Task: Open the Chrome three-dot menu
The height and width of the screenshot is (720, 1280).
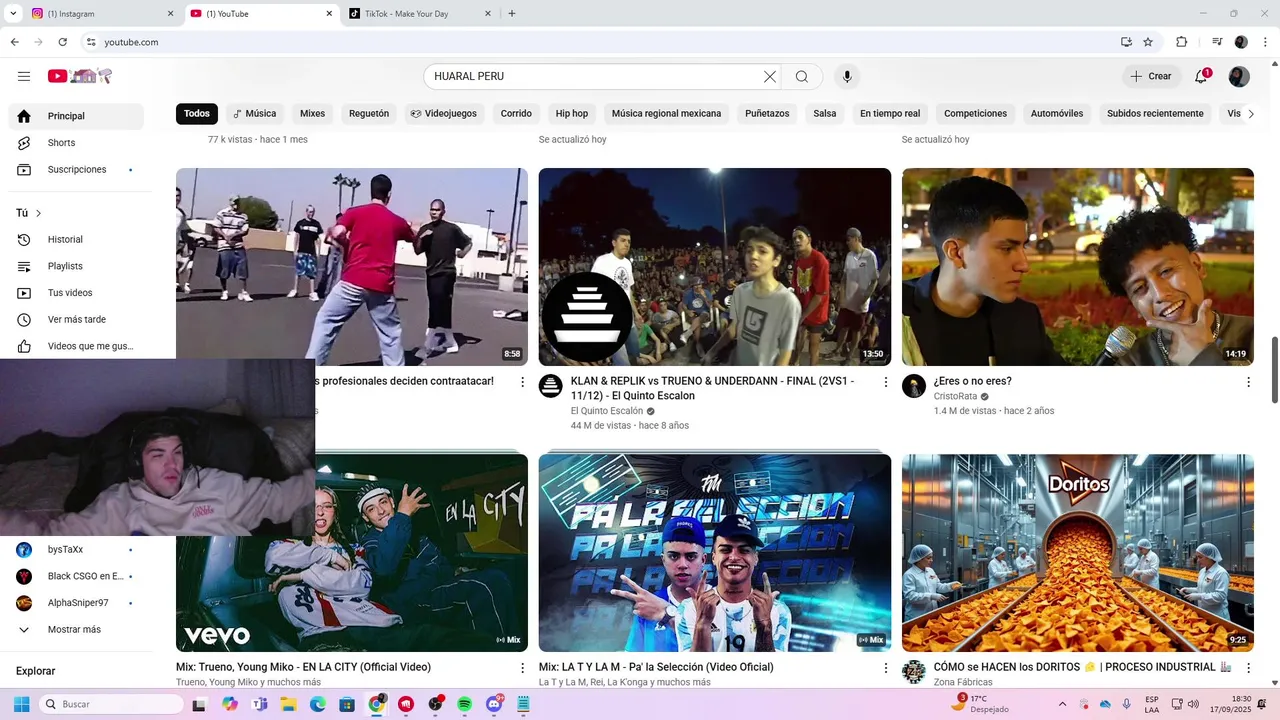Action: click(x=1265, y=42)
